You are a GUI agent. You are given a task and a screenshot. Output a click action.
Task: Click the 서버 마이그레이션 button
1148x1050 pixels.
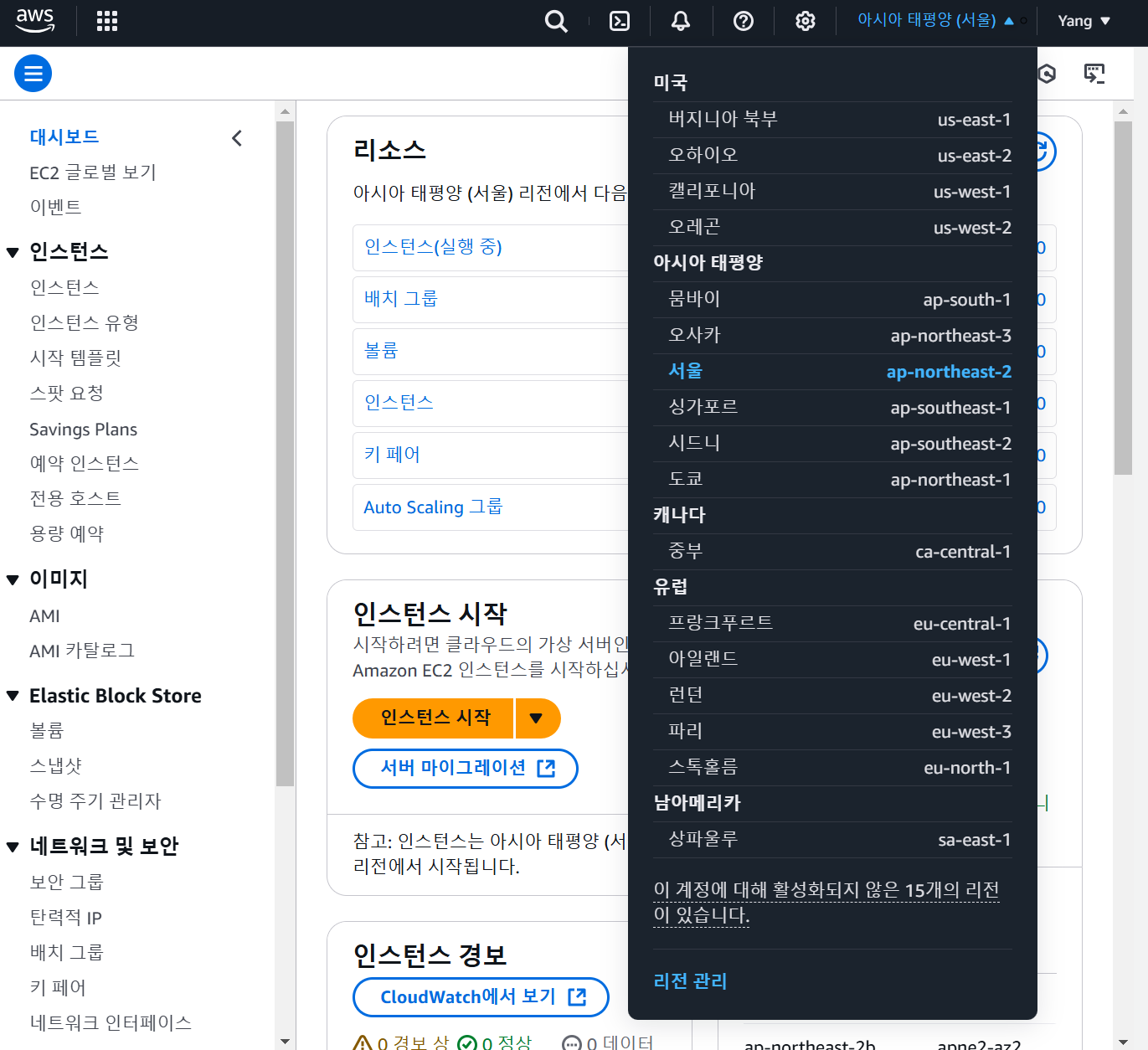(x=466, y=768)
